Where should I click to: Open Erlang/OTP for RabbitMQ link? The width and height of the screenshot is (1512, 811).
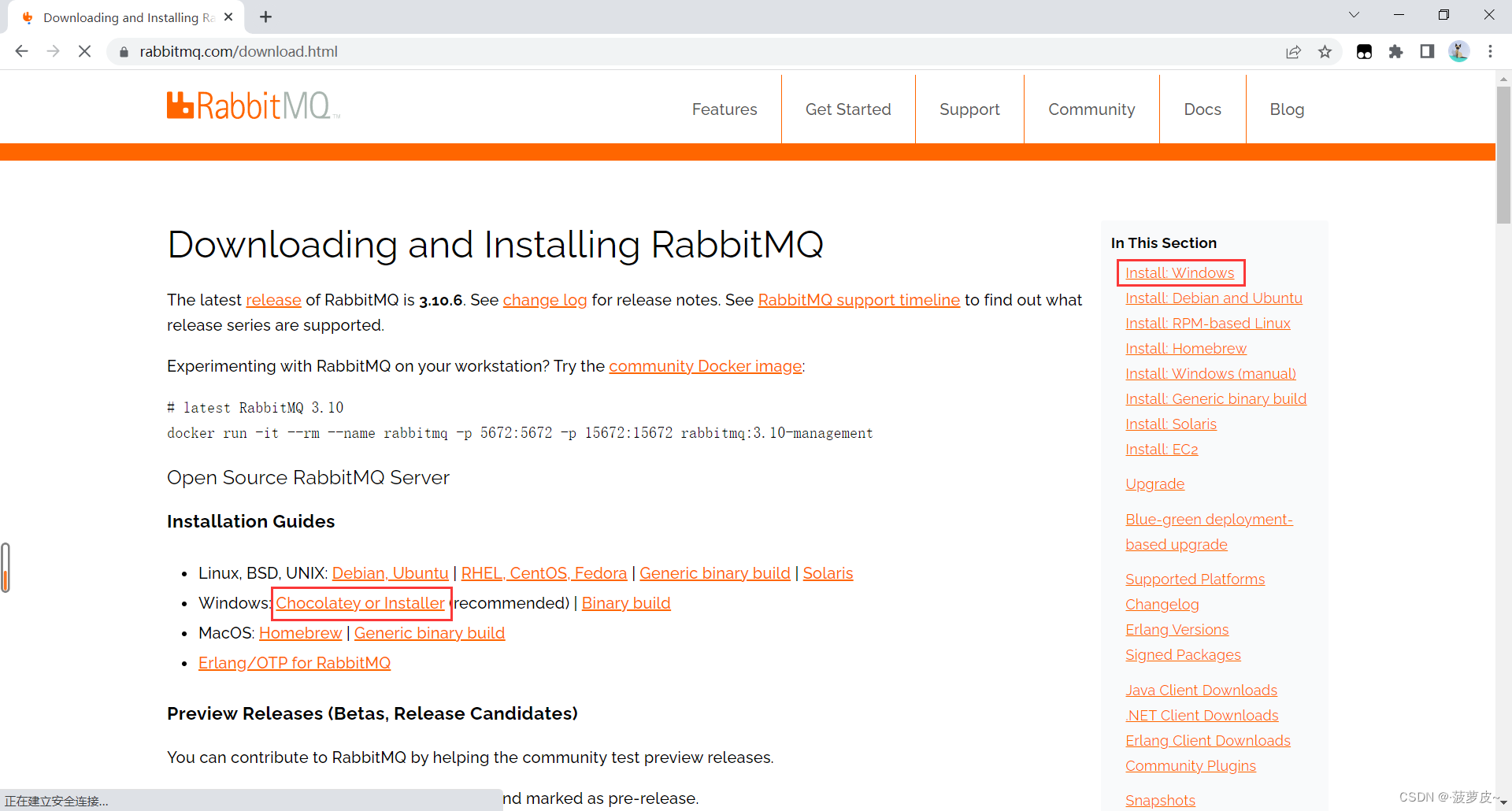click(x=295, y=663)
